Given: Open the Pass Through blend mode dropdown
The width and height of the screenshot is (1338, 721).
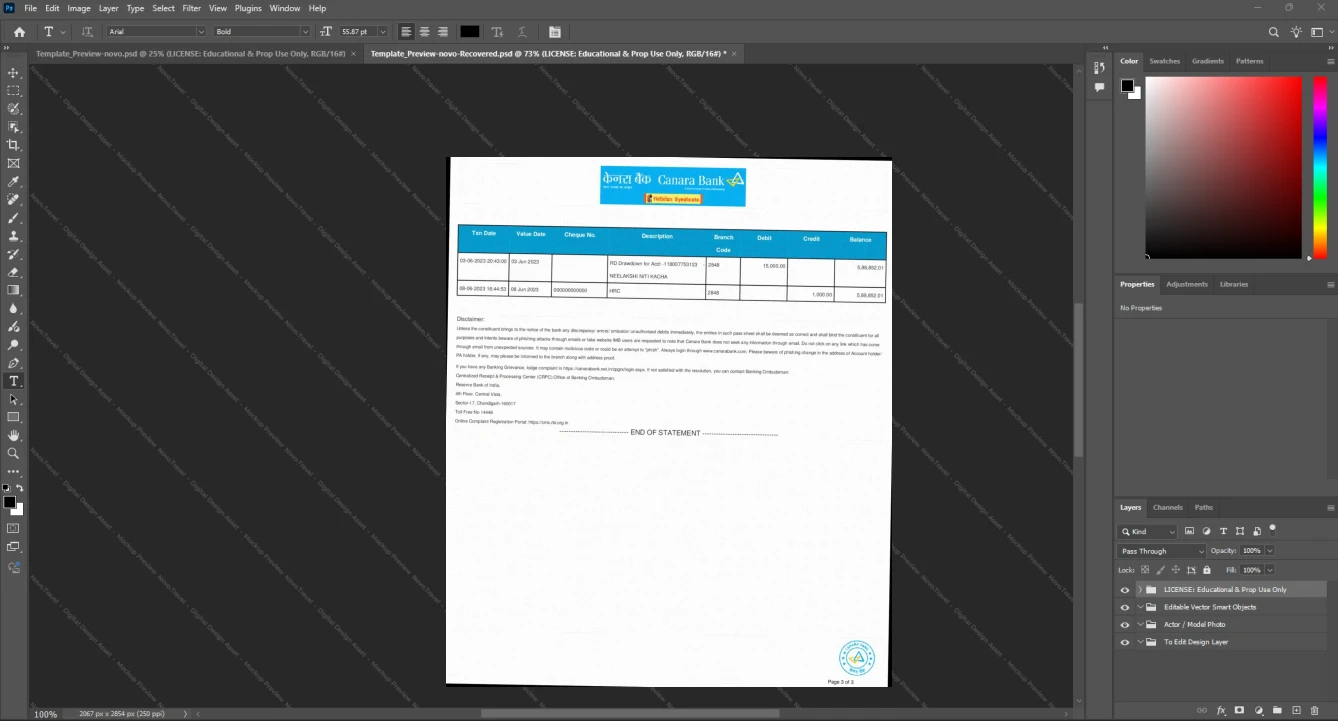Looking at the screenshot, I should point(1162,551).
